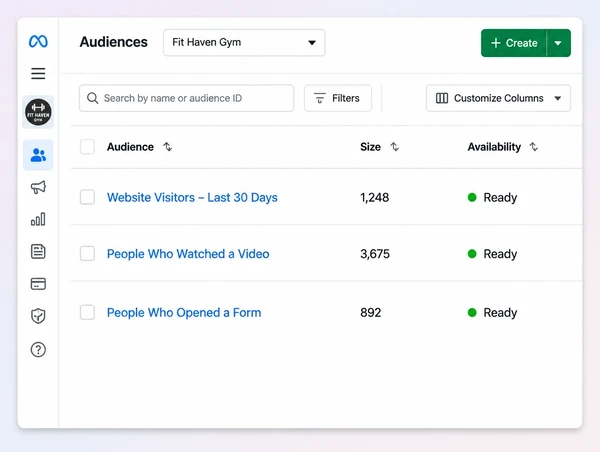Open the megaphone campaigns icon
The height and width of the screenshot is (452, 600).
click(38, 187)
